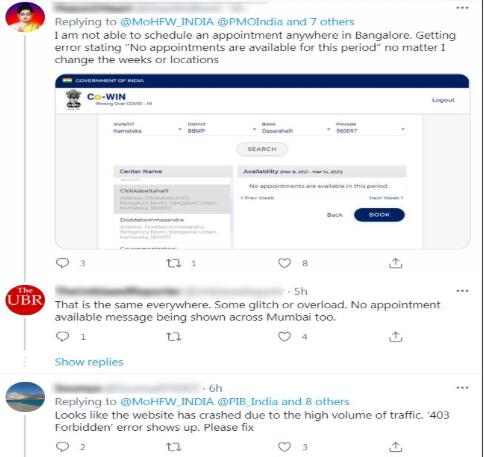
Task: Like the 403 Forbidden error tweet
Action: 284,447
